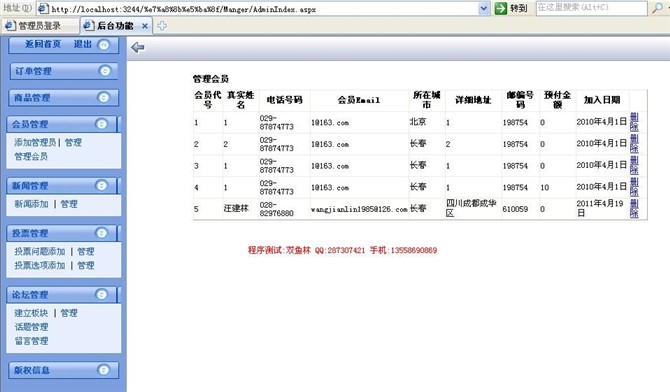Image resolution: width=670 pixels, height=392 pixels.
Task: Click the 转到 go button
Action: coord(511,8)
